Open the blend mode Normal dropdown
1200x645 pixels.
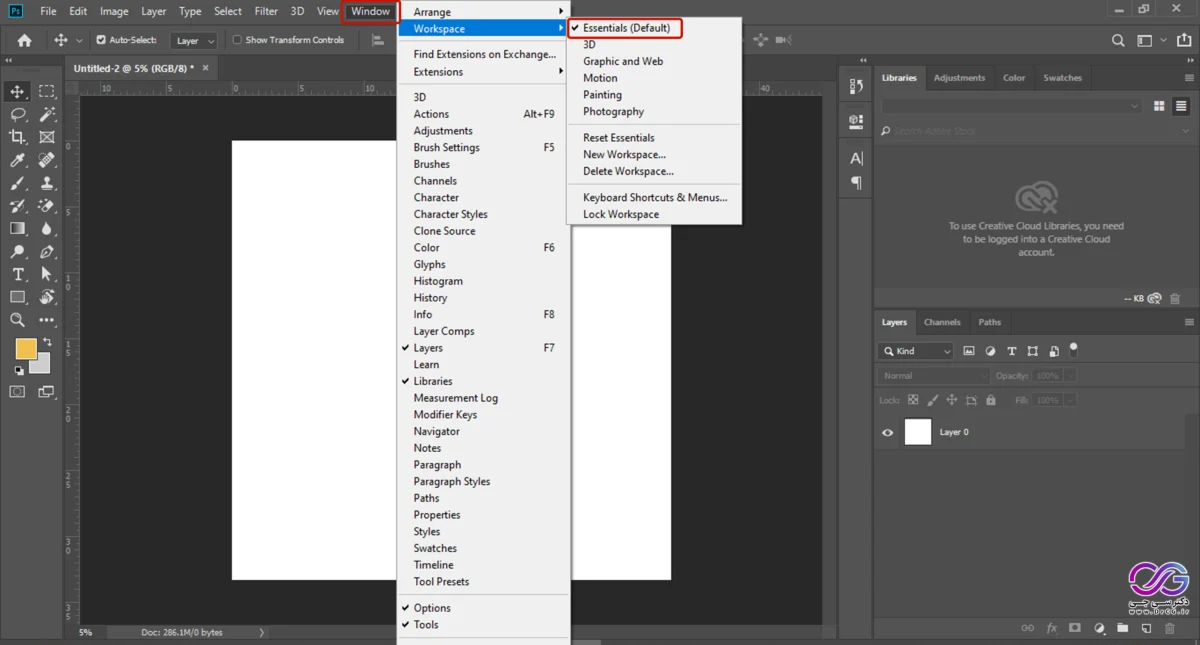[933, 376]
